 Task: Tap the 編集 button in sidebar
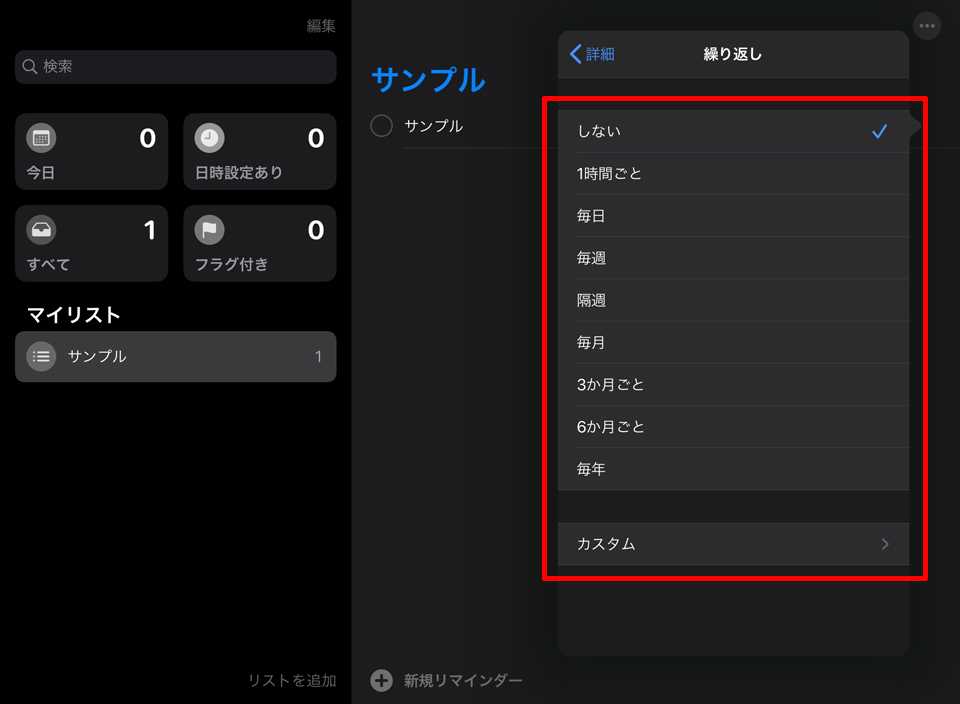point(321,26)
